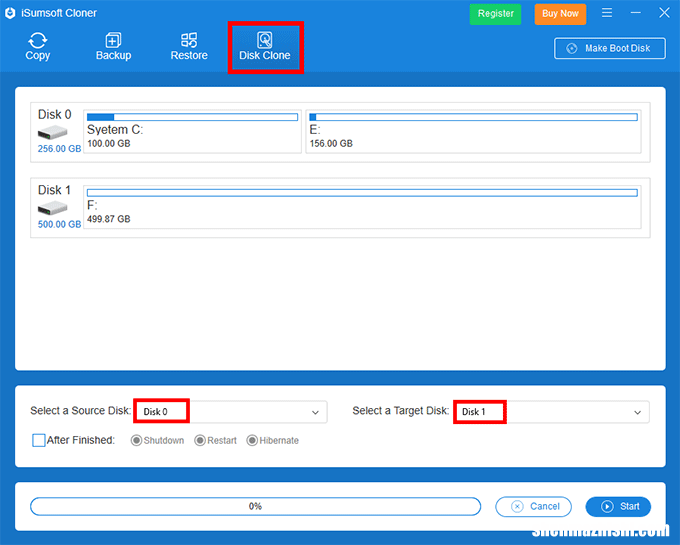Screen dimensions: 680x545
Task: Click the 100.00 GB partition size
Action: pyautogui.click(x=109, y=144)
